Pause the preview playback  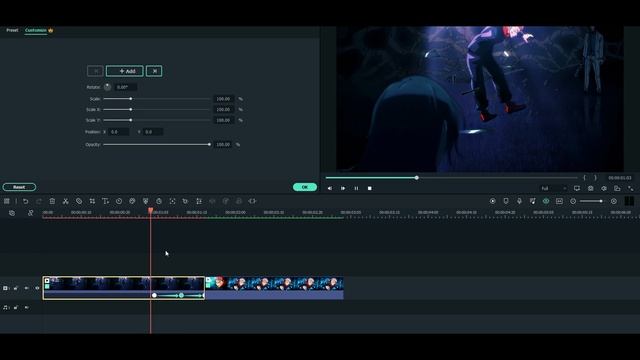pos(356,188)
